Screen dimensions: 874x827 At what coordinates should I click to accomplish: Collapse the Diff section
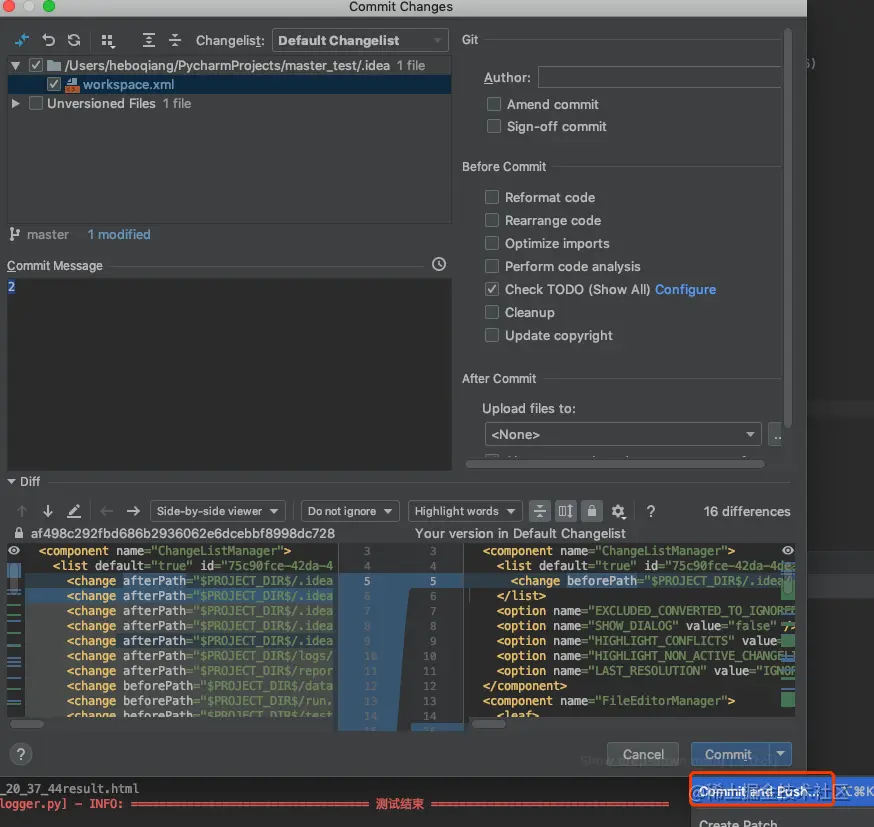click(x=11, y=481)
